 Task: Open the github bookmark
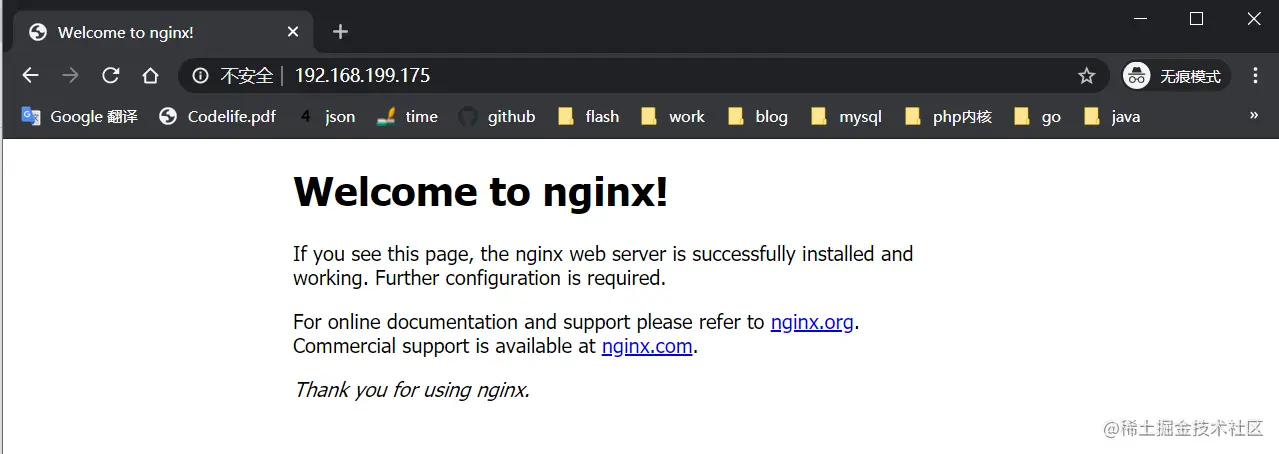pyautogui.click(x=497, y=117)
